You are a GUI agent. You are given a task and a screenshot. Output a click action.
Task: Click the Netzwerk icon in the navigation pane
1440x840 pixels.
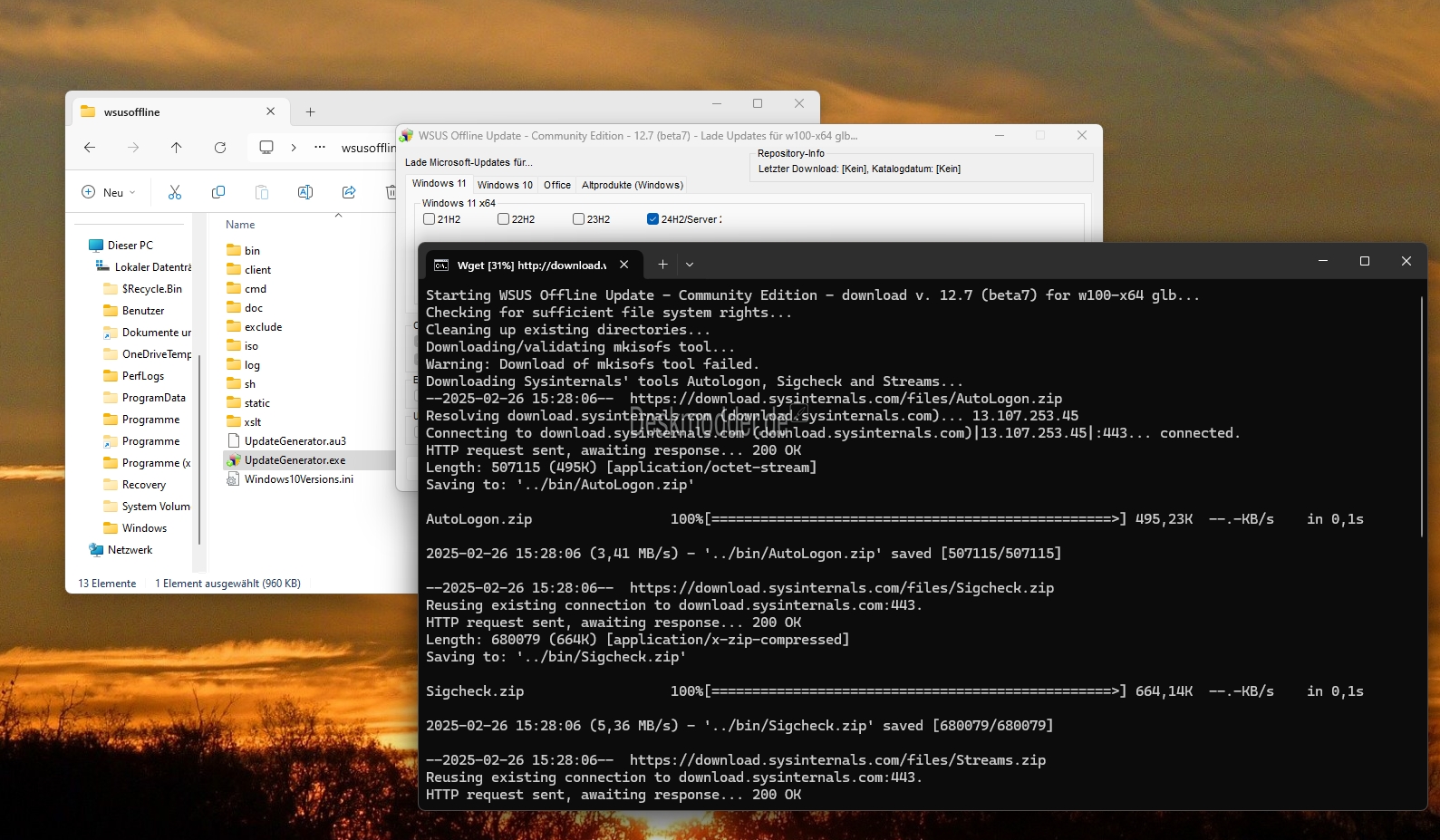96,550
